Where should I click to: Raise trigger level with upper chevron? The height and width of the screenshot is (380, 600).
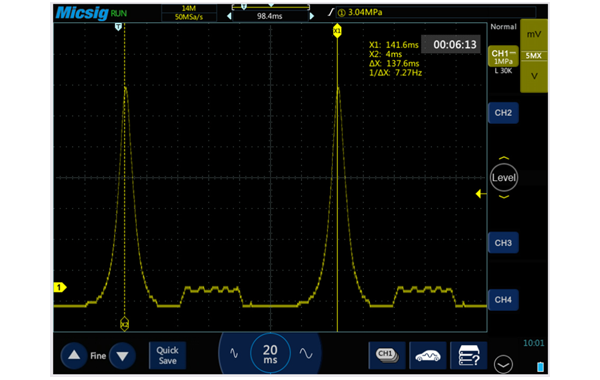[x=504, y=158]
